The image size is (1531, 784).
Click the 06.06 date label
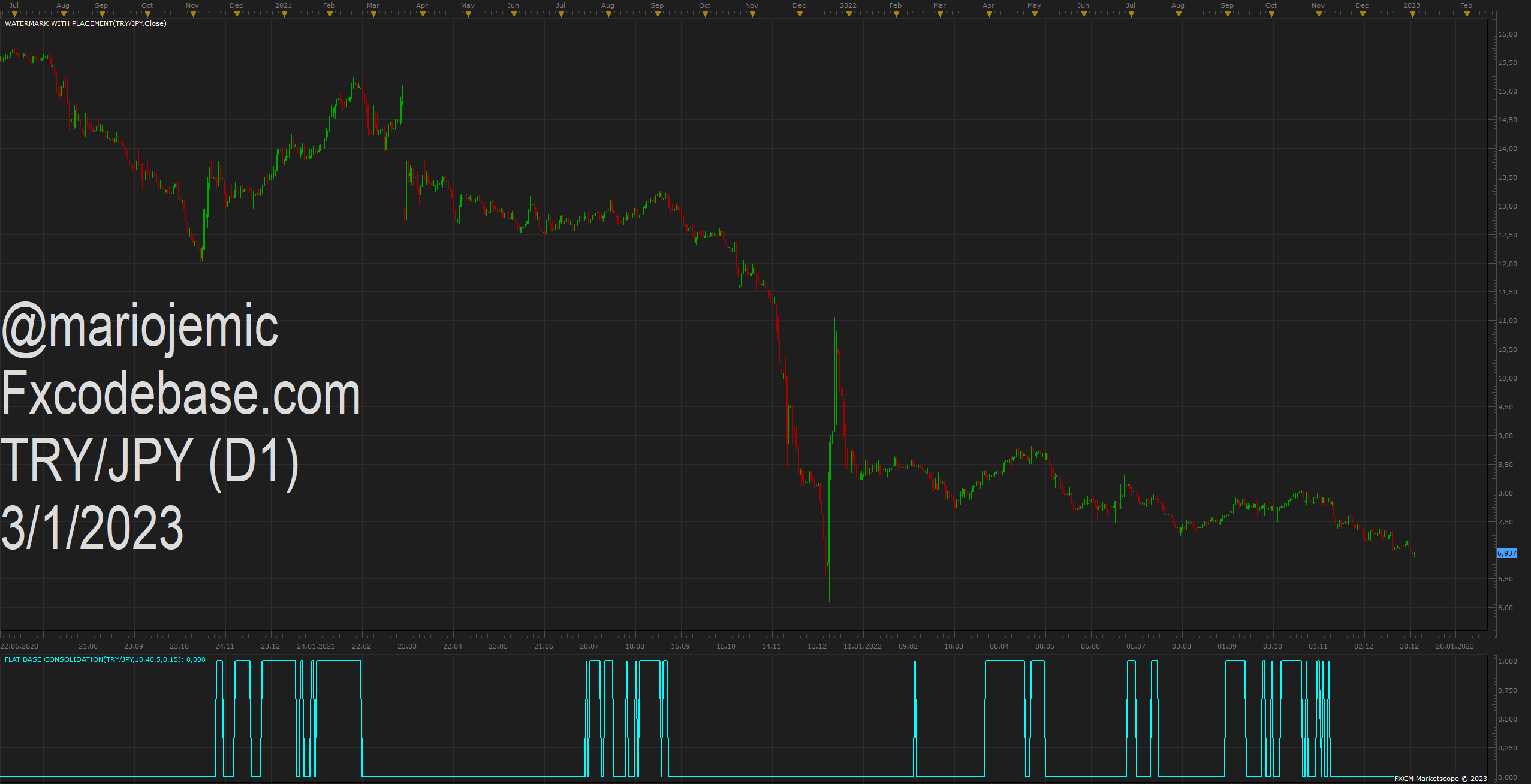(x=1090, y=646)
